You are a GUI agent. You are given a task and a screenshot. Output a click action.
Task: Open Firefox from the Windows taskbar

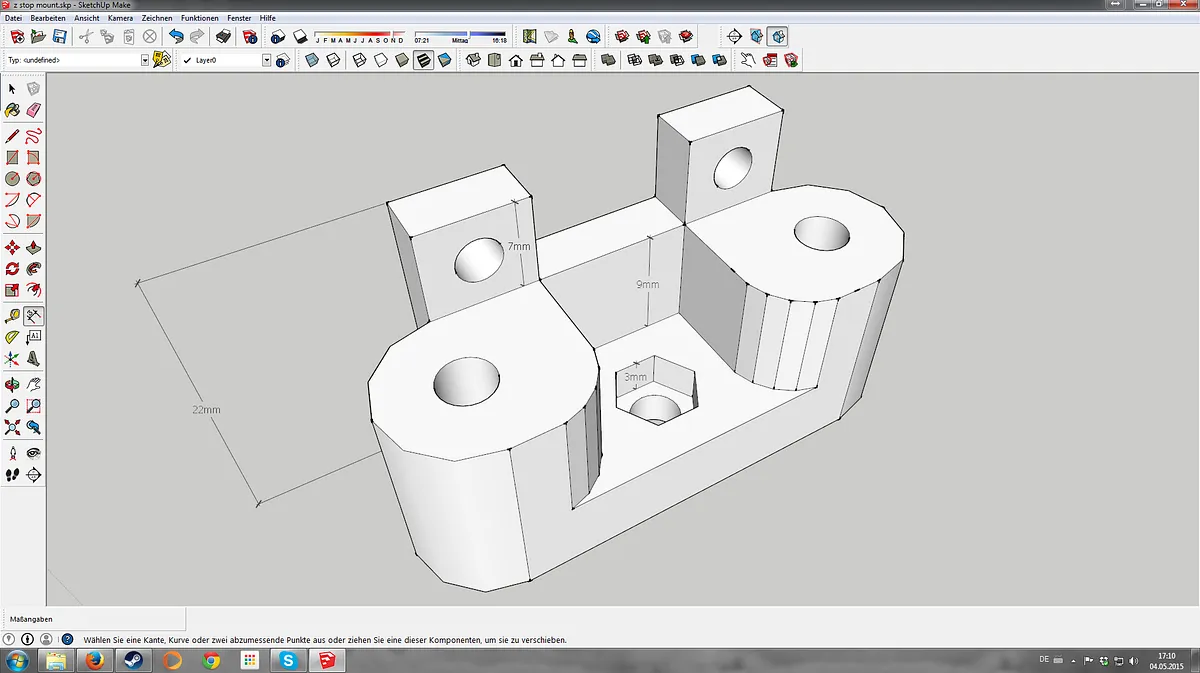(x=95, y=660)
